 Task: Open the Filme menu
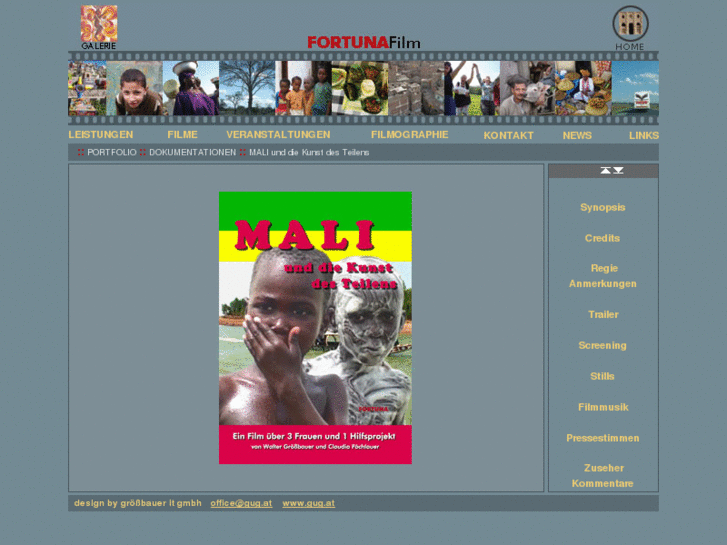(182, 135)
